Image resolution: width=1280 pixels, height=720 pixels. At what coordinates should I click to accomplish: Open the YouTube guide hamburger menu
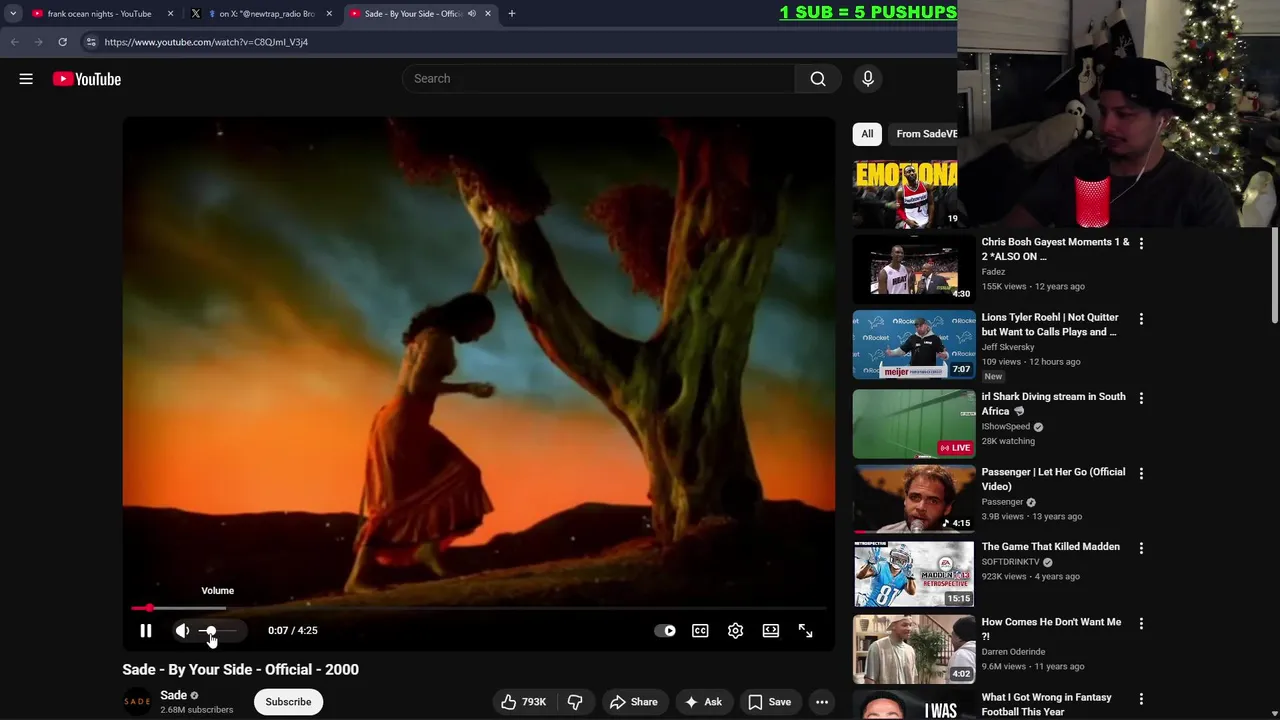[x=26, y=79]
